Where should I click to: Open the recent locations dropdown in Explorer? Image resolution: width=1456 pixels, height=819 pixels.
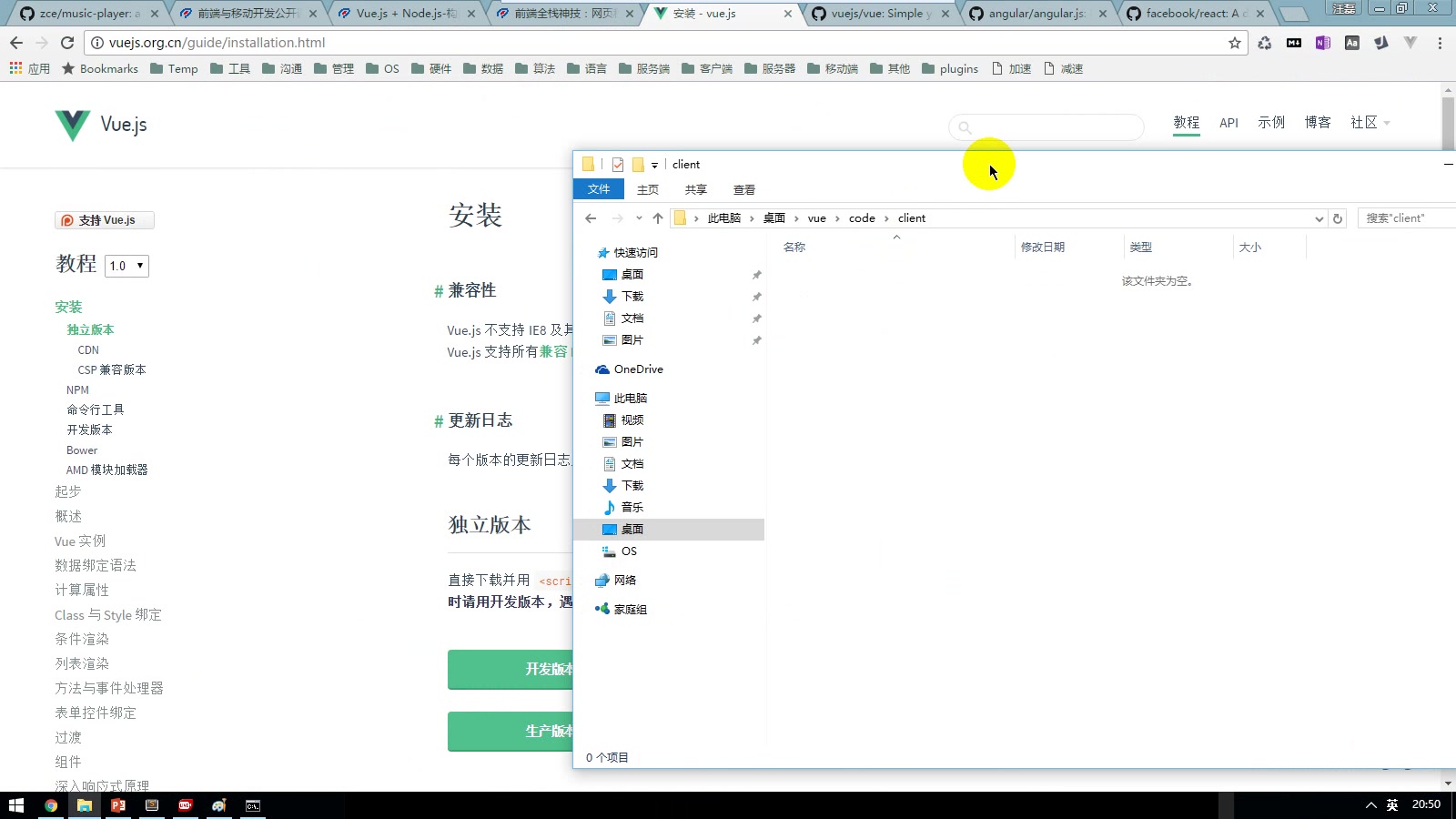(x=639, y=218)
